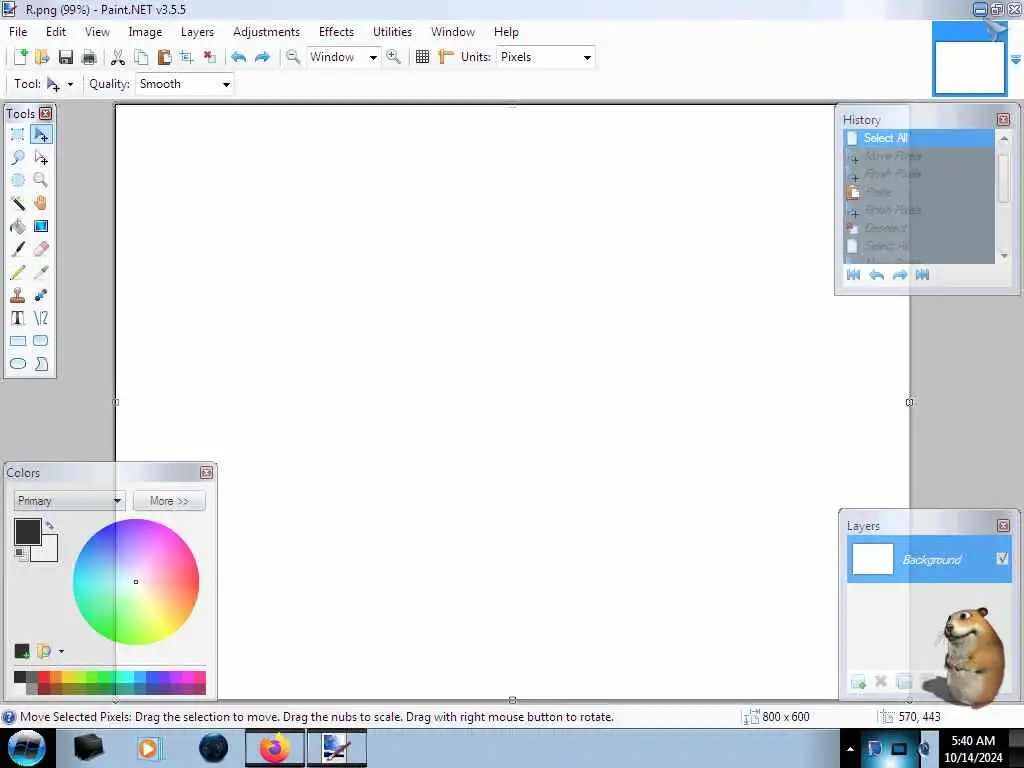Image resolution: width=1024 pixels, height=768 pixels.
Task: Select the Clone Stamp tool
Action: [18, 295]
